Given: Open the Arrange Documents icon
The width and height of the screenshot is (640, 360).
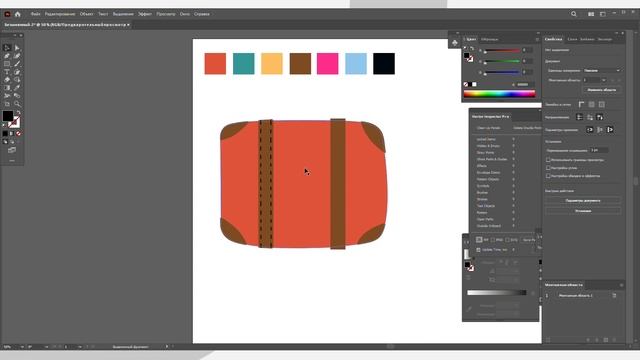Looking at the screenshot, I should (591, 14).
